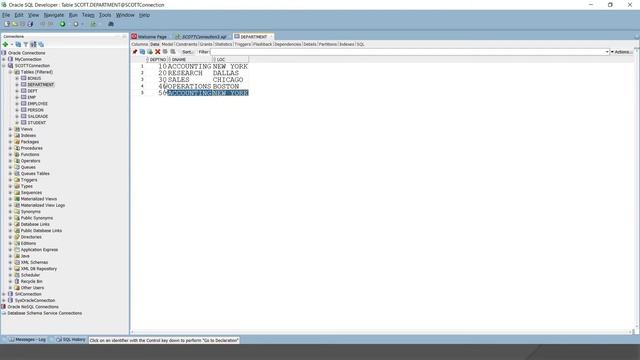Open the Constraints sub-tab
This screenshot has width=640, height=360.
pyautogui.click(x=186, y=44)
